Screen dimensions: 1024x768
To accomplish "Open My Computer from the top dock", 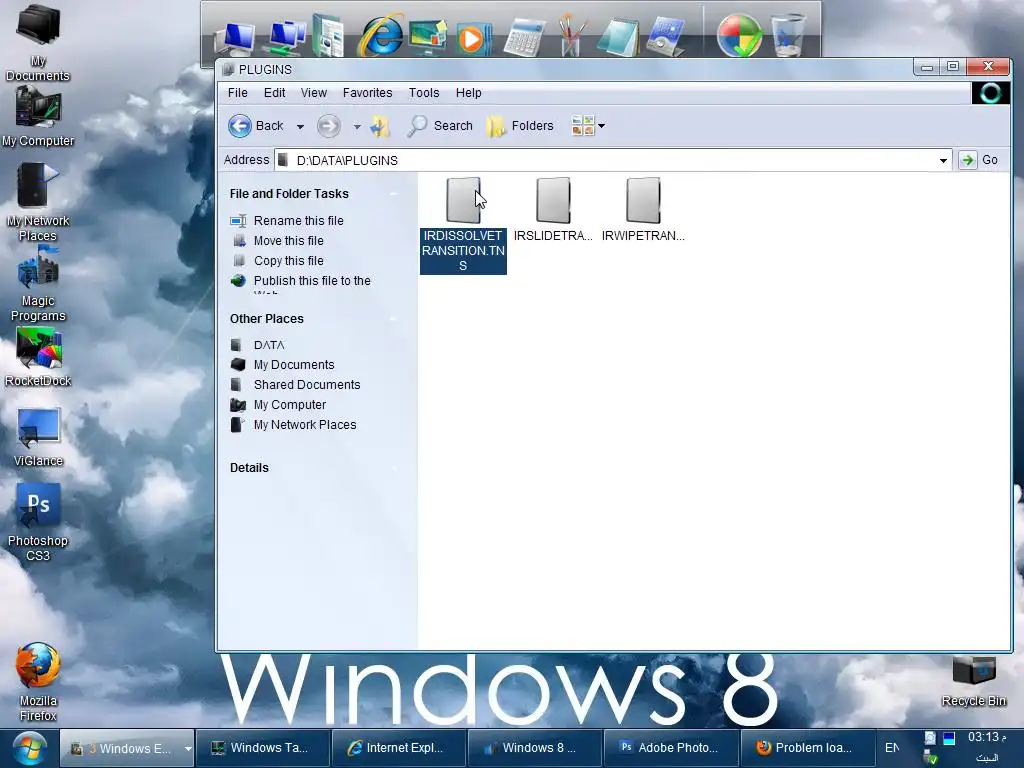I will 235,37.
